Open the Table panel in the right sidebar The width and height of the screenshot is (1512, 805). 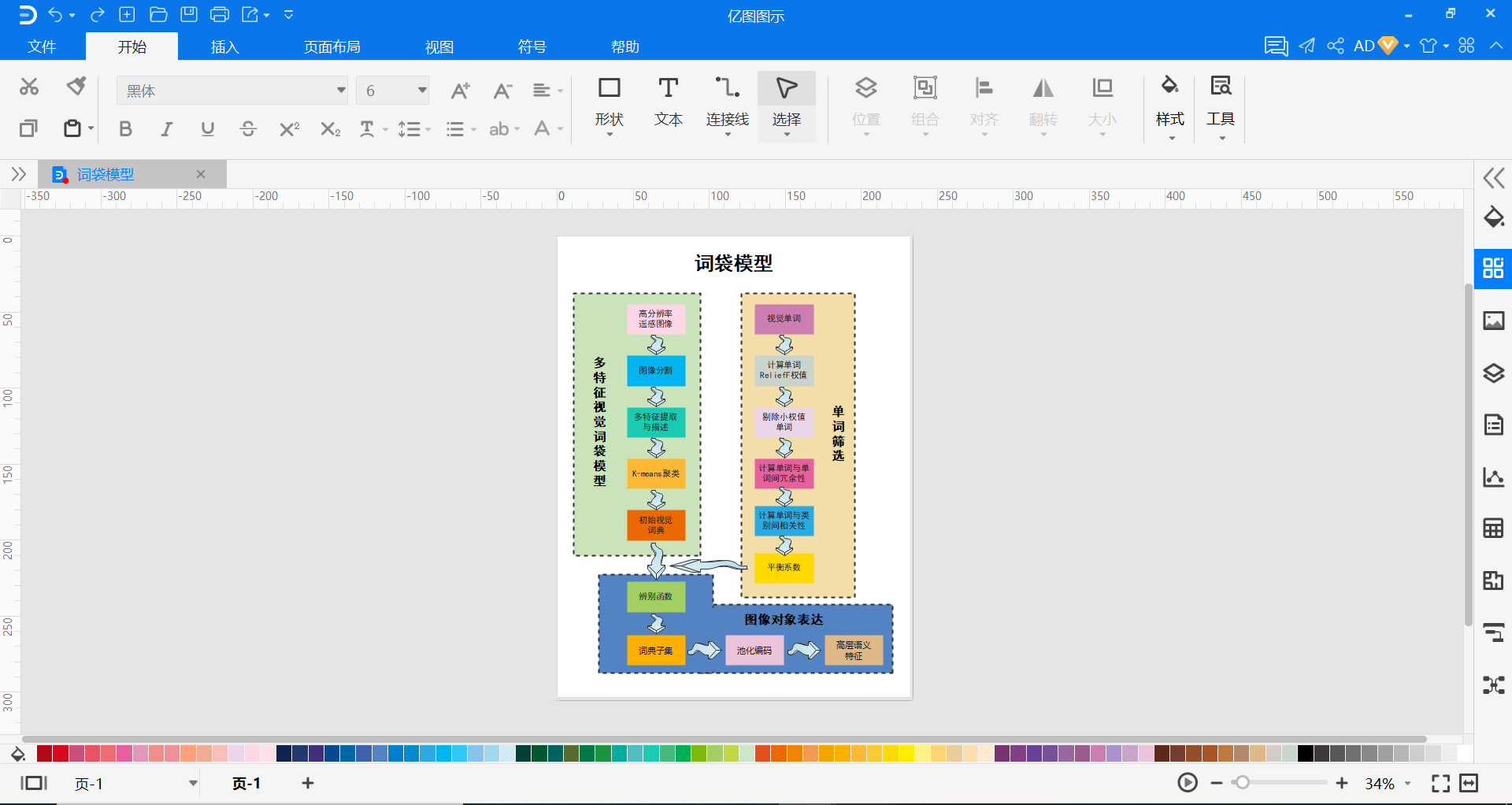coord(1493,528)
